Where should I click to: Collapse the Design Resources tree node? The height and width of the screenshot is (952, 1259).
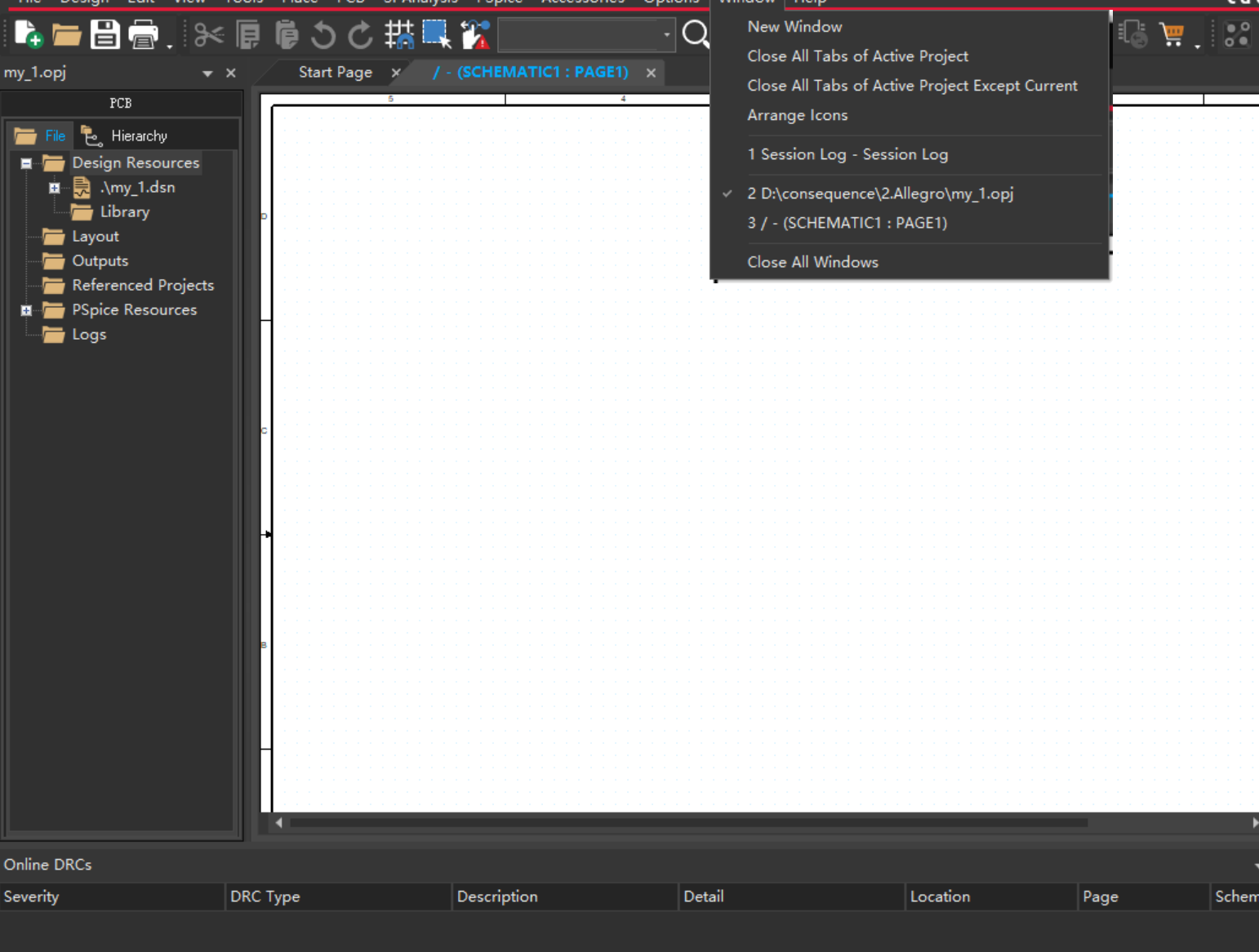point(26,163)
